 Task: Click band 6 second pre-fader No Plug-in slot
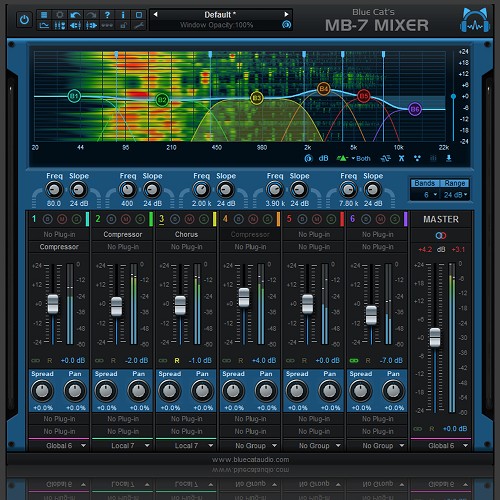click(x=377, y=247)
